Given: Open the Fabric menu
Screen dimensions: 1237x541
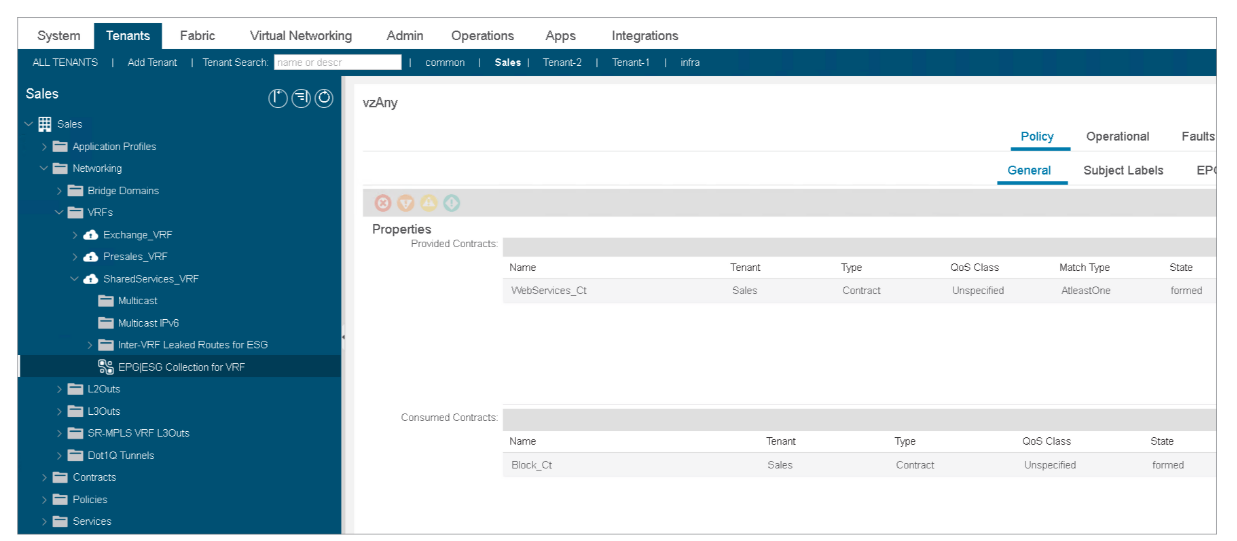Looking at the screenshot, I should (198, 36).
